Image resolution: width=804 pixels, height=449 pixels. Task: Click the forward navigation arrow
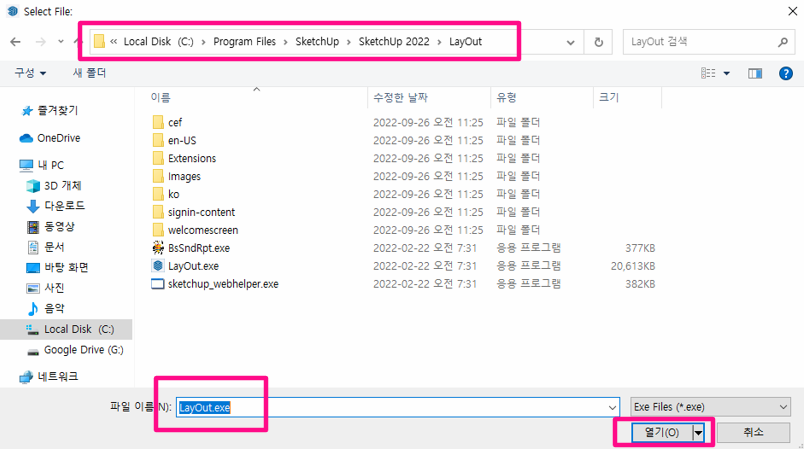coord(41,42)
